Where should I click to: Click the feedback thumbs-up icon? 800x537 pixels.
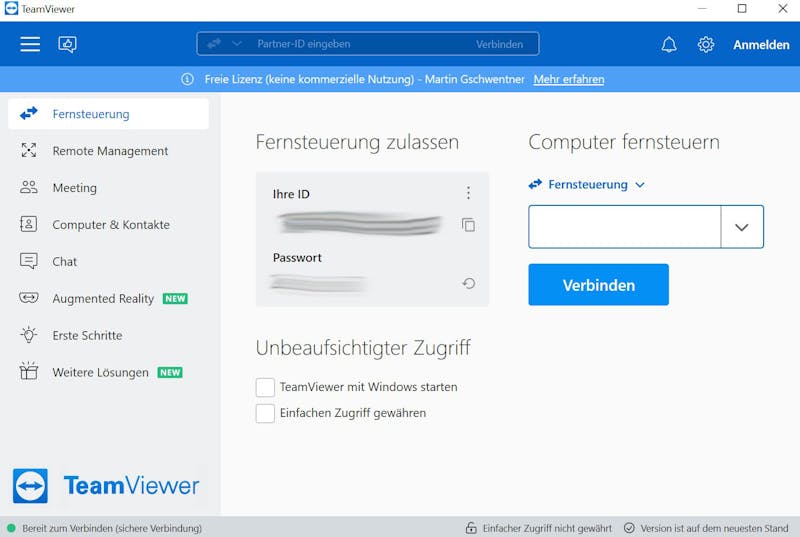pos(67,44)
